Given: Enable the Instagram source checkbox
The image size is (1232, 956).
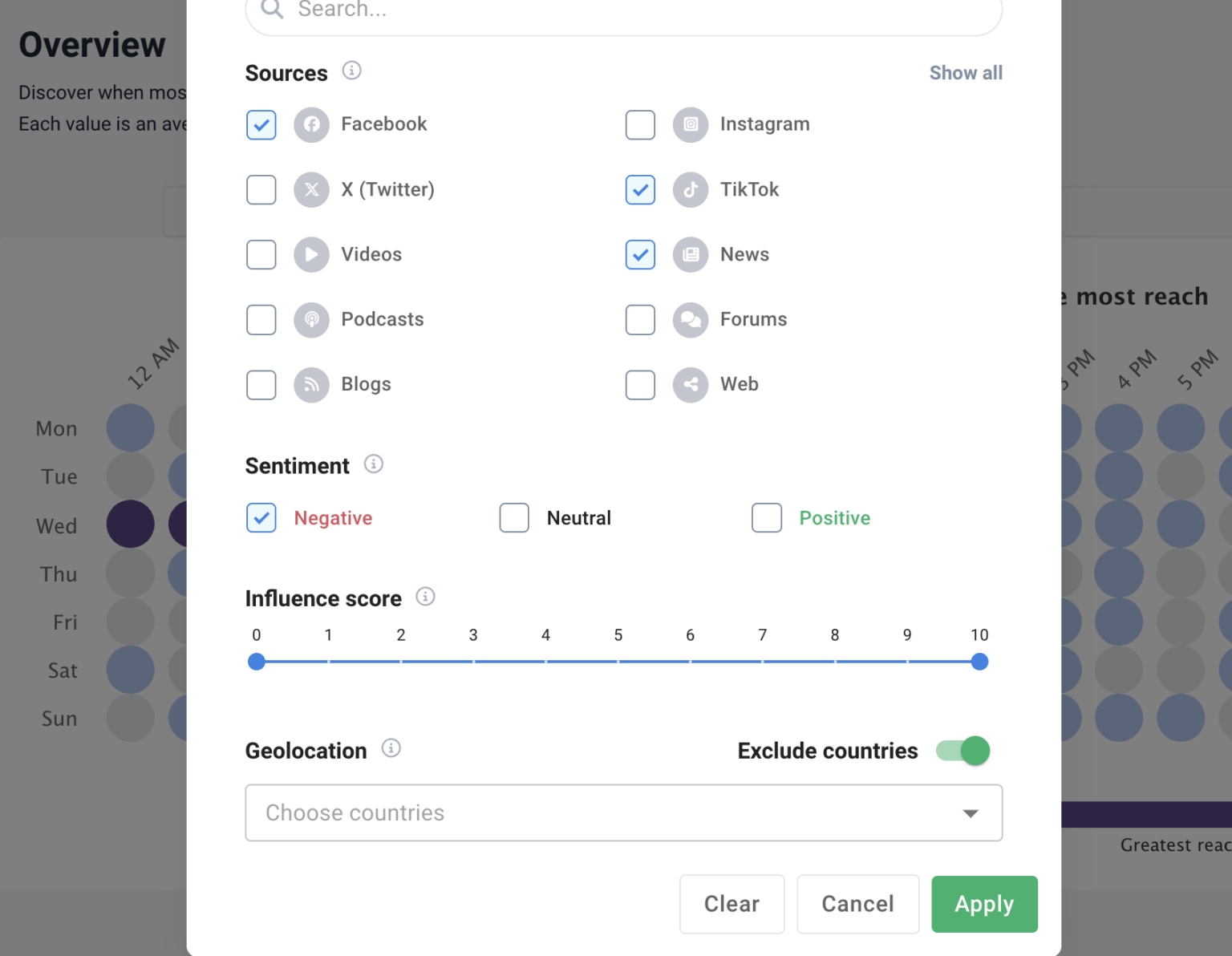Looking at the screenshot, I should [640, 124].
